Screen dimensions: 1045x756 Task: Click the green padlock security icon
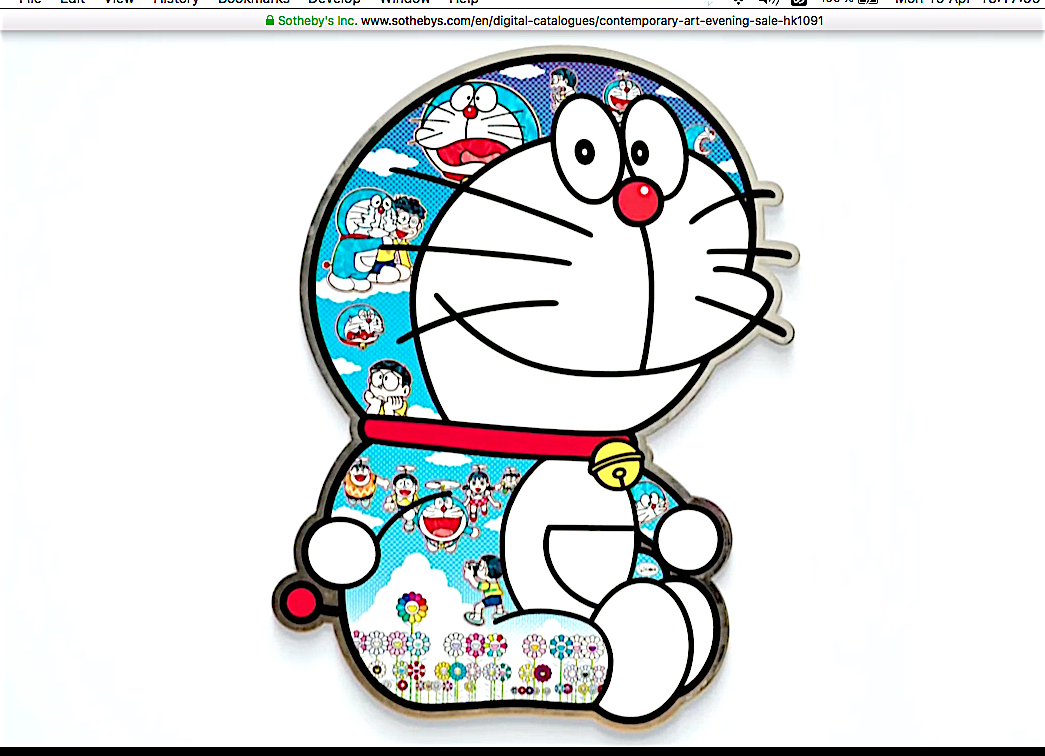[x=270, y=21]
